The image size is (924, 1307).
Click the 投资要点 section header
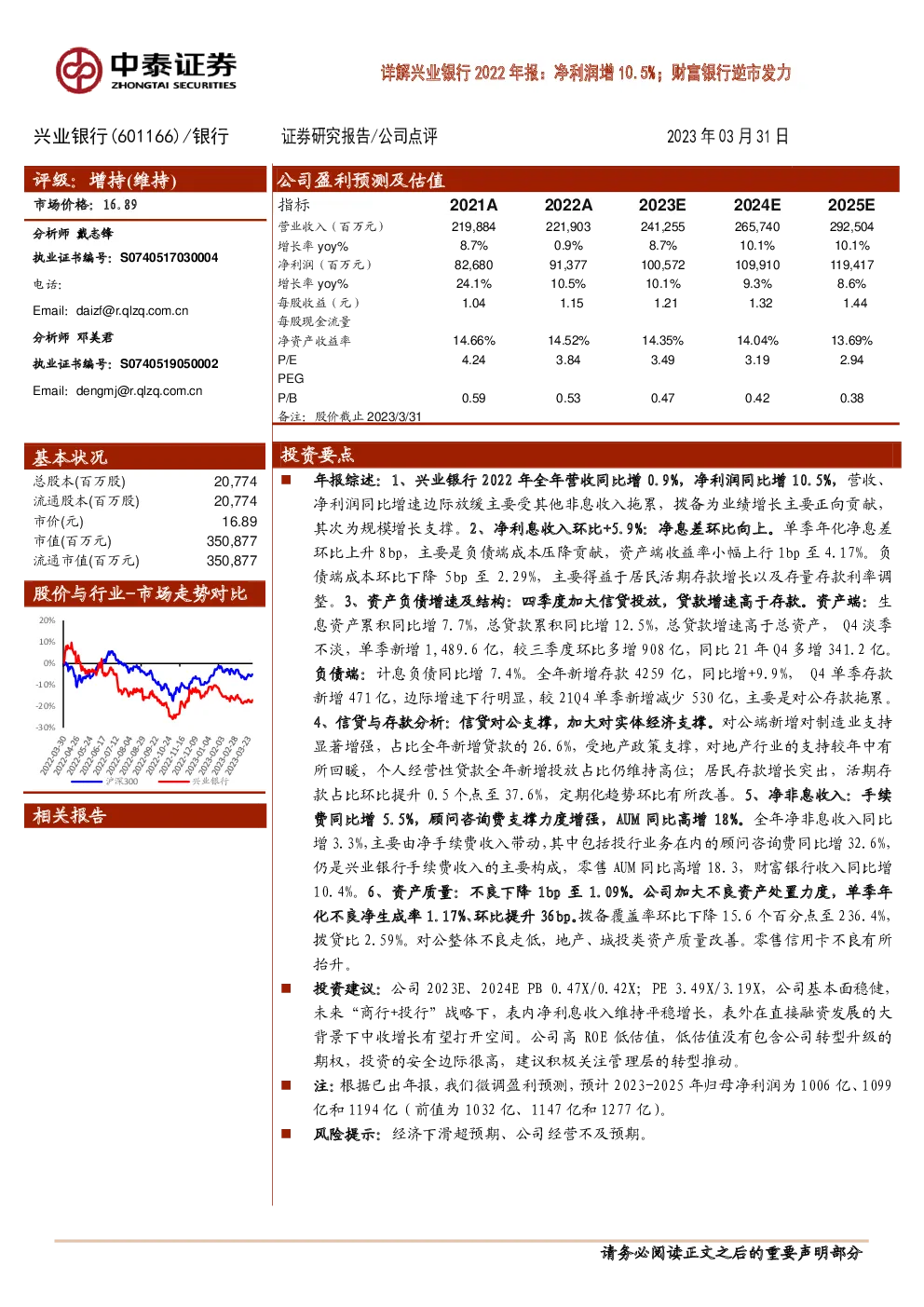coord(588,455)
